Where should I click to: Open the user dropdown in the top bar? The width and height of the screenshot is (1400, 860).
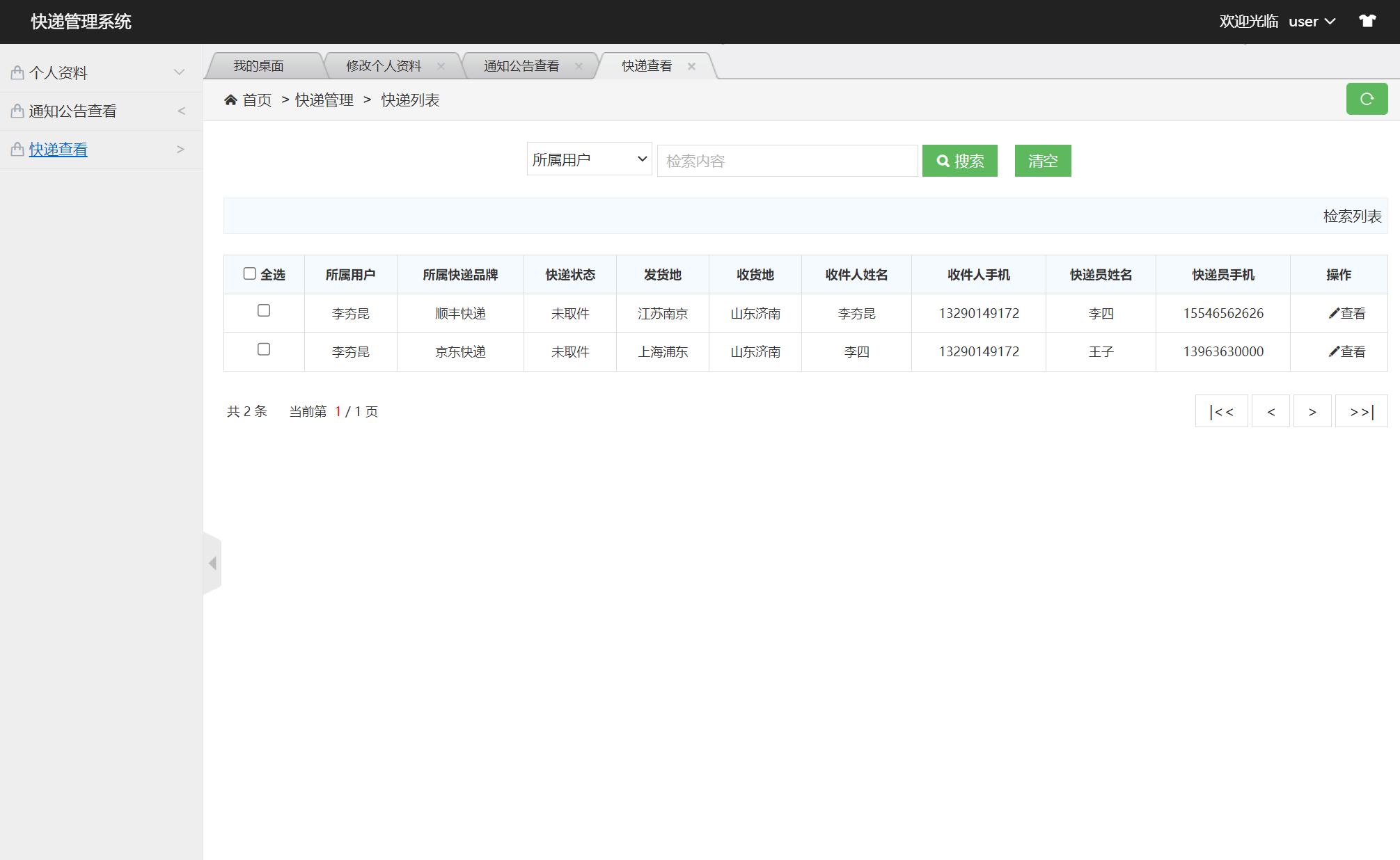point(1310,21)
